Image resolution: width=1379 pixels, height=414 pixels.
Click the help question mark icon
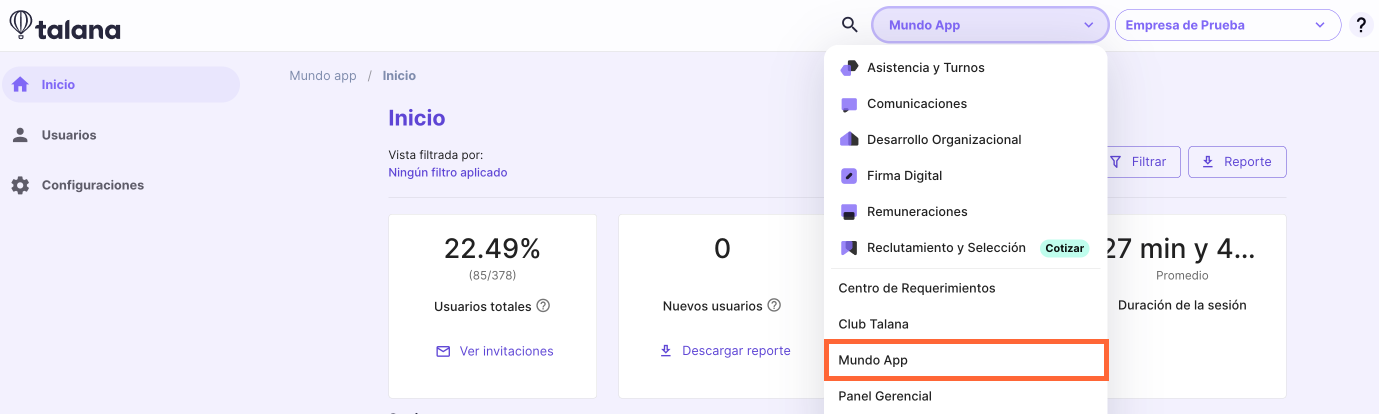(x=1362, y=25)
